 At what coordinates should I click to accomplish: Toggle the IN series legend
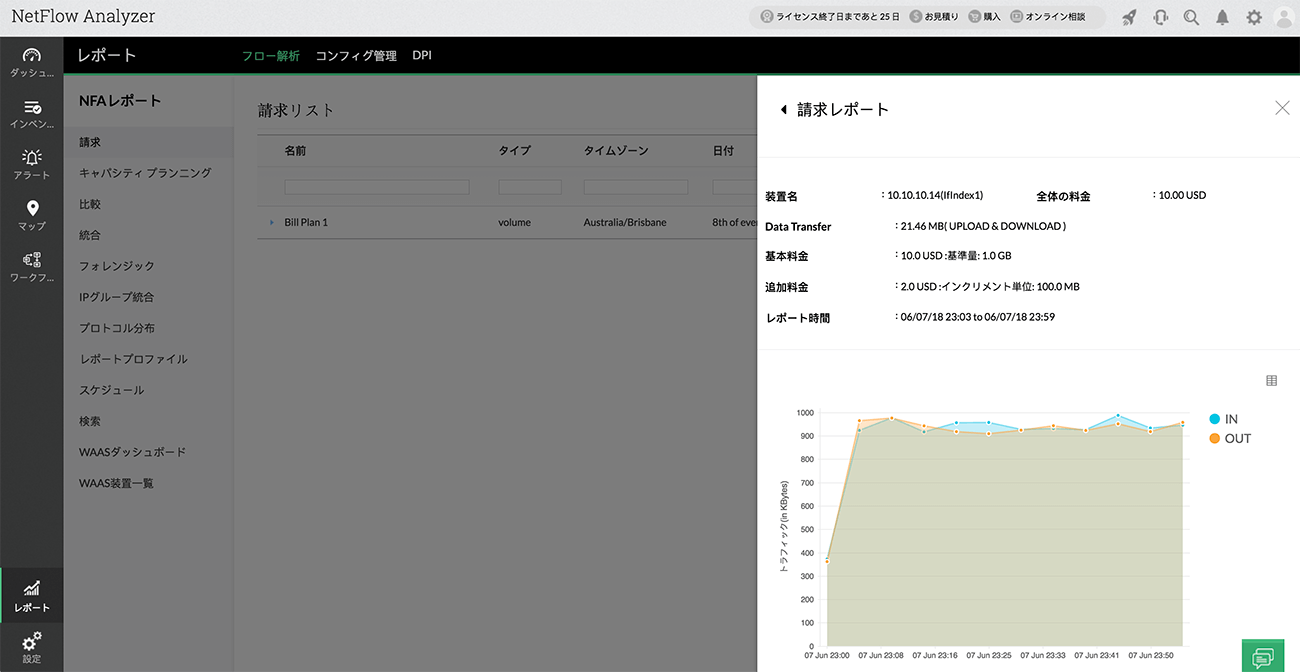(x=1222, y=419)
